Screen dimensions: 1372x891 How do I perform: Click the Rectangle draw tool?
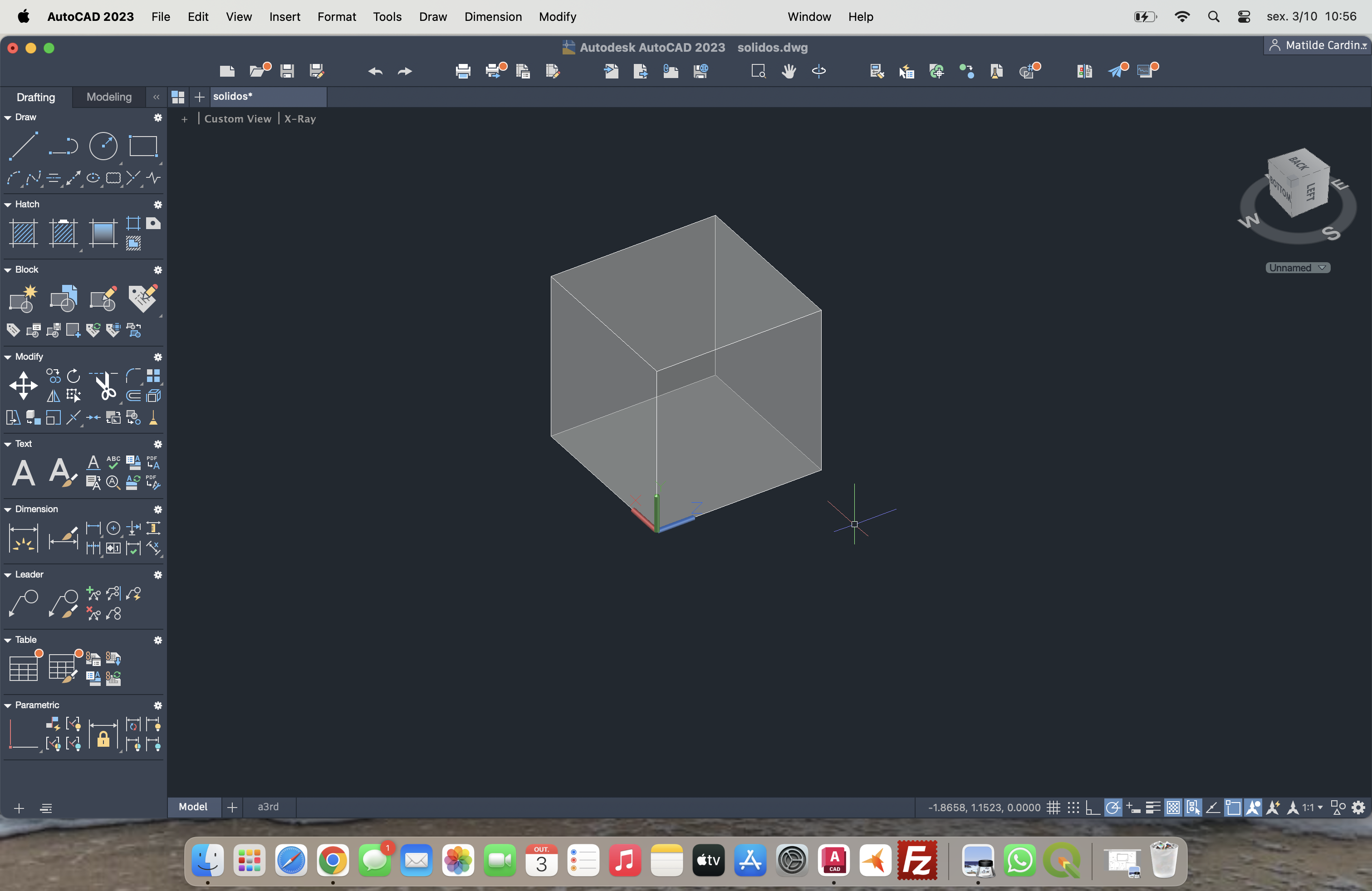[x=143, y=146]
